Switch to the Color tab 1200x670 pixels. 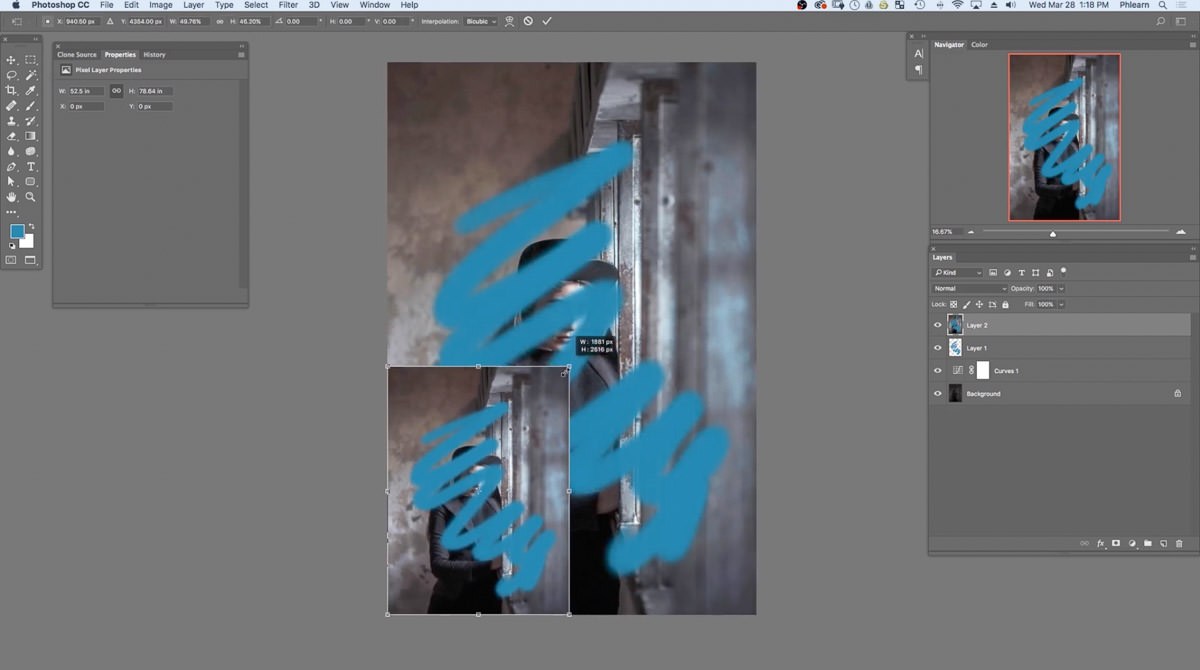[x=979, y=45]
